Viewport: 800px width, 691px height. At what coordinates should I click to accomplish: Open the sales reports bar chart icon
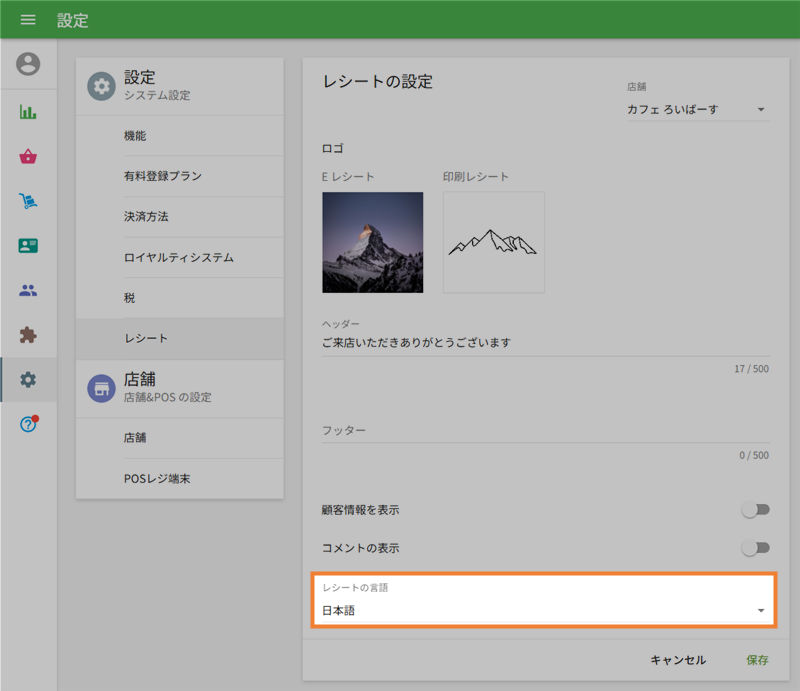pyautogui.click(x=28, y=112)
